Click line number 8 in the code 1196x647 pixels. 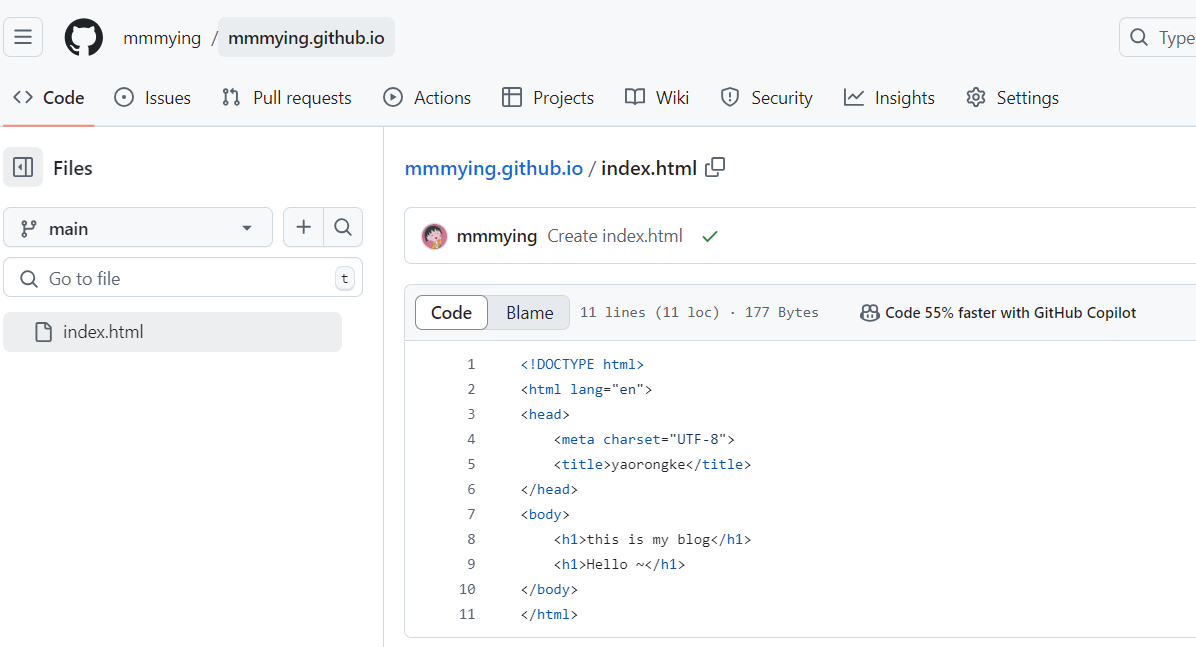[471, 539]
